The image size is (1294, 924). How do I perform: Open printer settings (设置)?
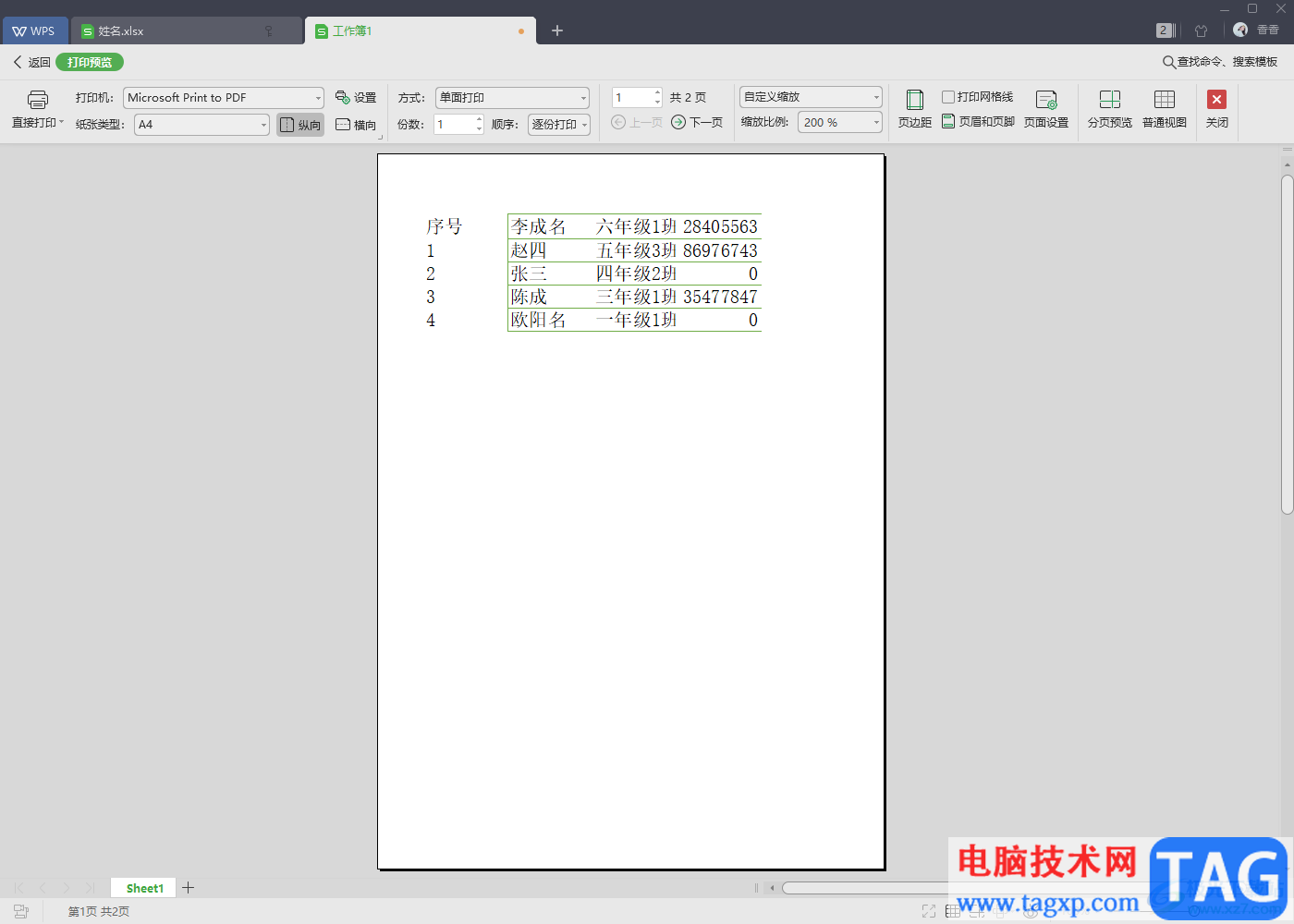point(356,97)
